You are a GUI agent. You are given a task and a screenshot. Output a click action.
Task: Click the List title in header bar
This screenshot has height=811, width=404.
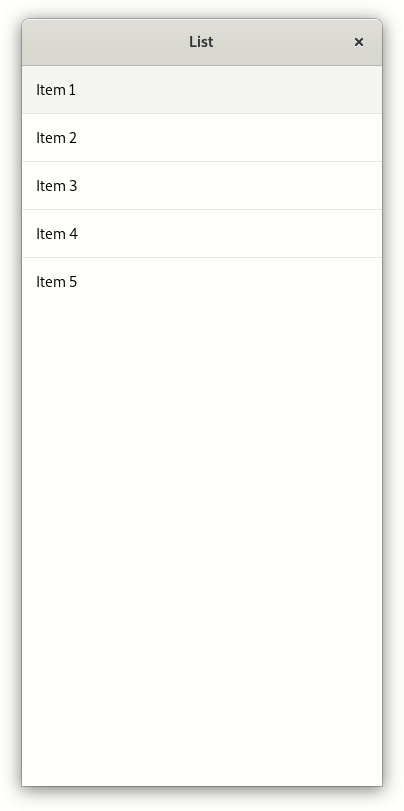[201, 42]
